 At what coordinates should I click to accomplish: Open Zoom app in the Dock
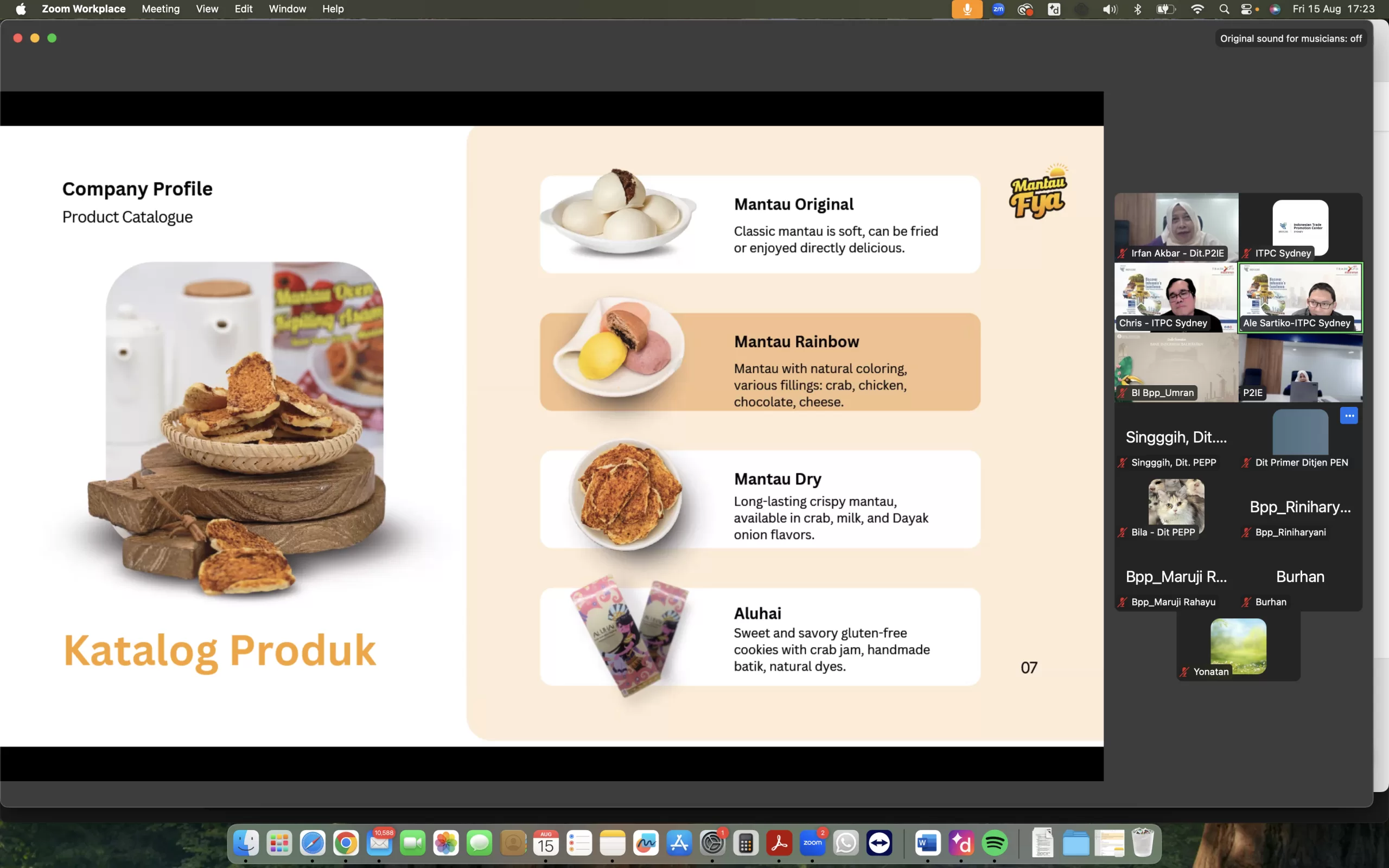tap(812, 843)
